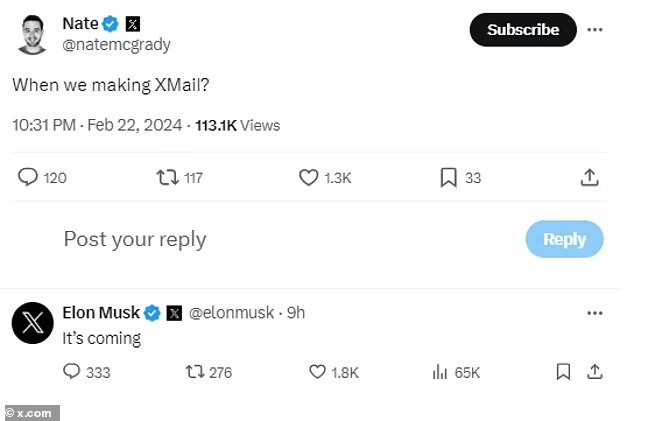The height and width of the screenshot is (421, 650).
Task: Click the reply icon on Nate's post
Action: [x=28, y=177]
